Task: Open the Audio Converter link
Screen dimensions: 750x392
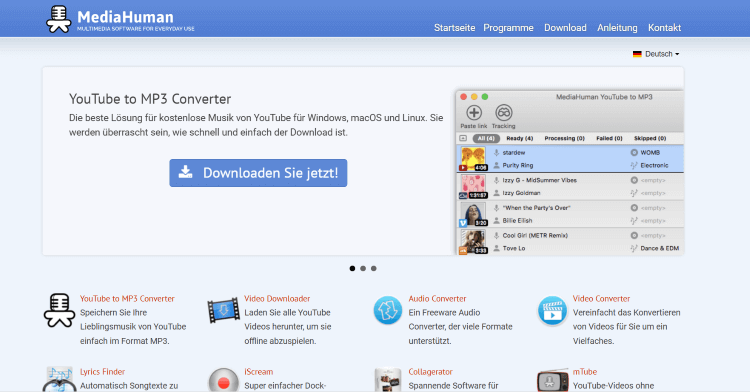Action: click(437, 299)
